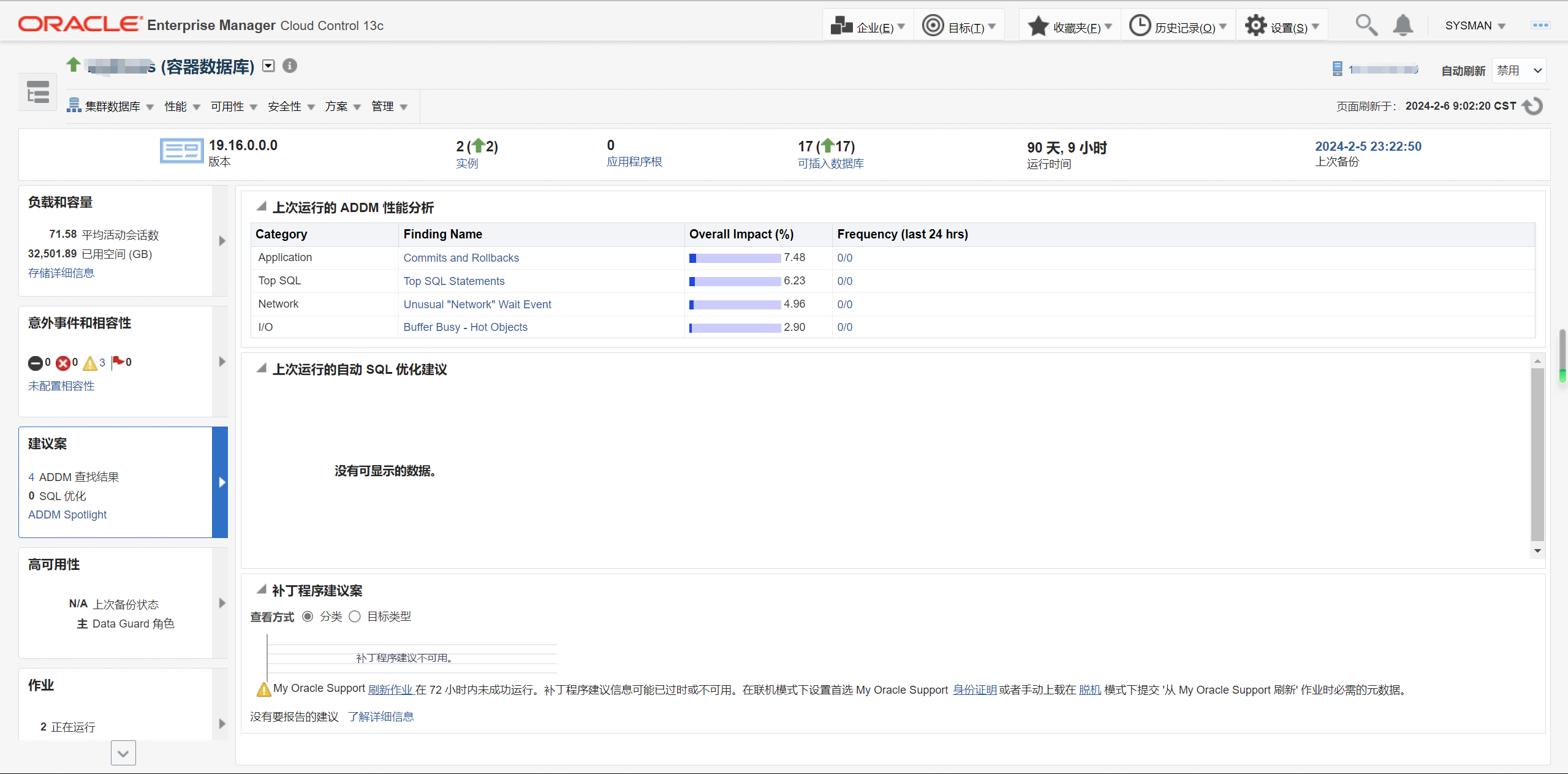
Task: Open Commits and Rollbacks finding
Action: [x=461, y=258]
